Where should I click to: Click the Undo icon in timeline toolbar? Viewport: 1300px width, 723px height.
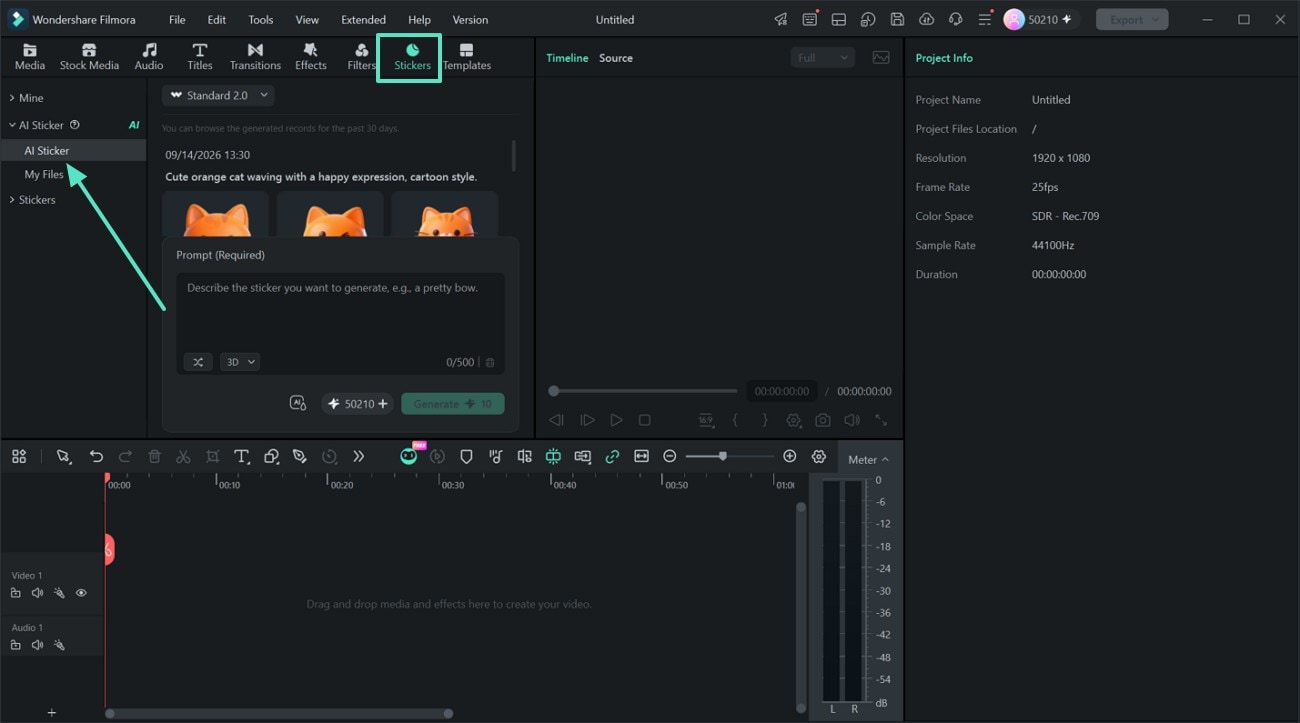[x=96, y=456]
